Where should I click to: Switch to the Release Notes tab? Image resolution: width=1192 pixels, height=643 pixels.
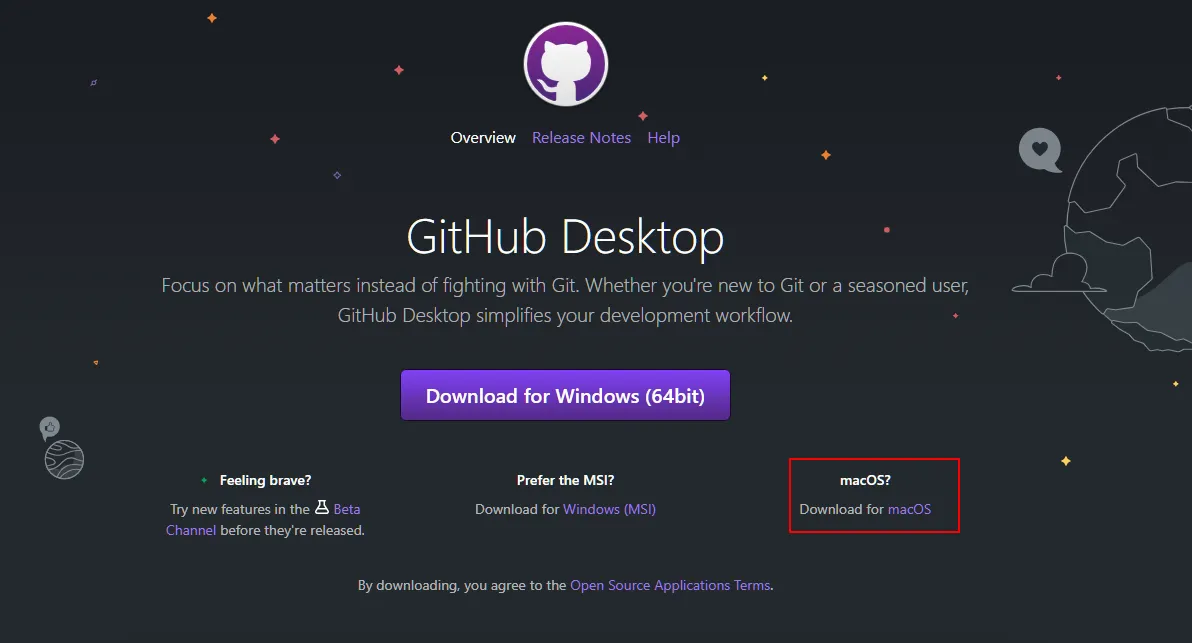pos(582,138)
